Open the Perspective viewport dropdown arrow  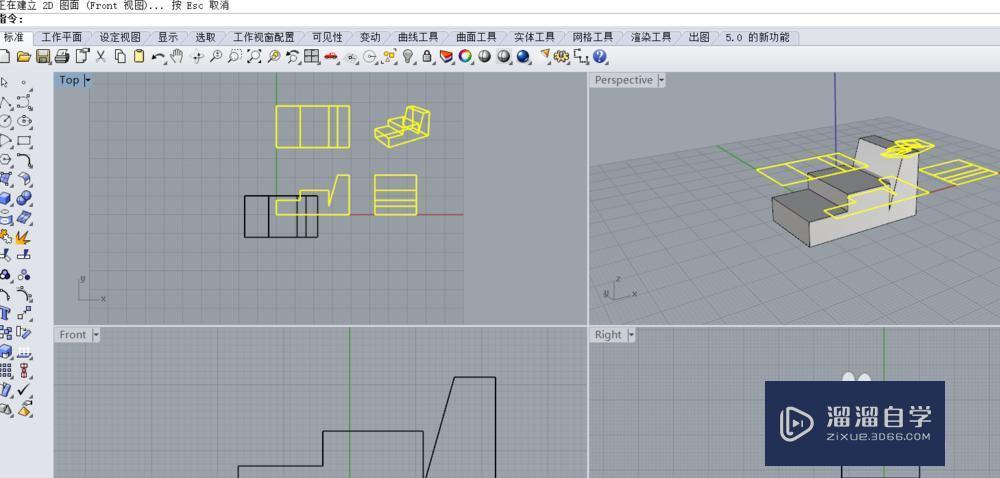(661, 80)
